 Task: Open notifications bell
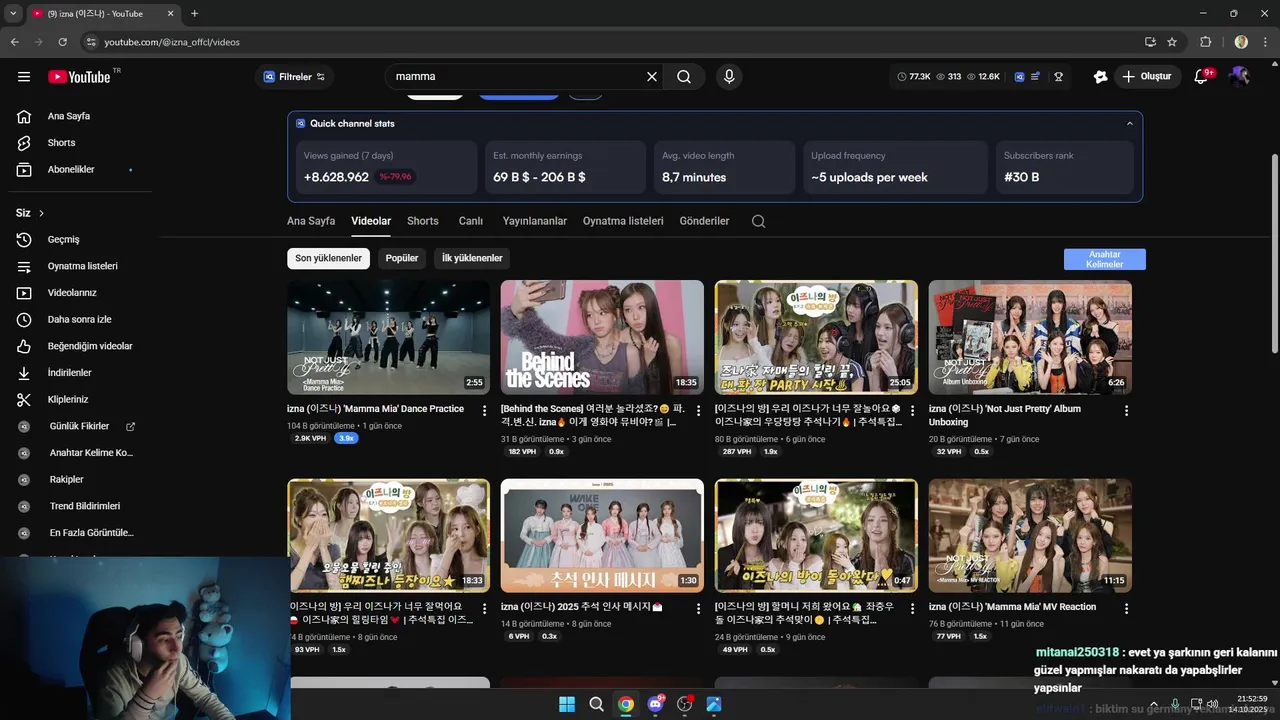click(1202, 77)
